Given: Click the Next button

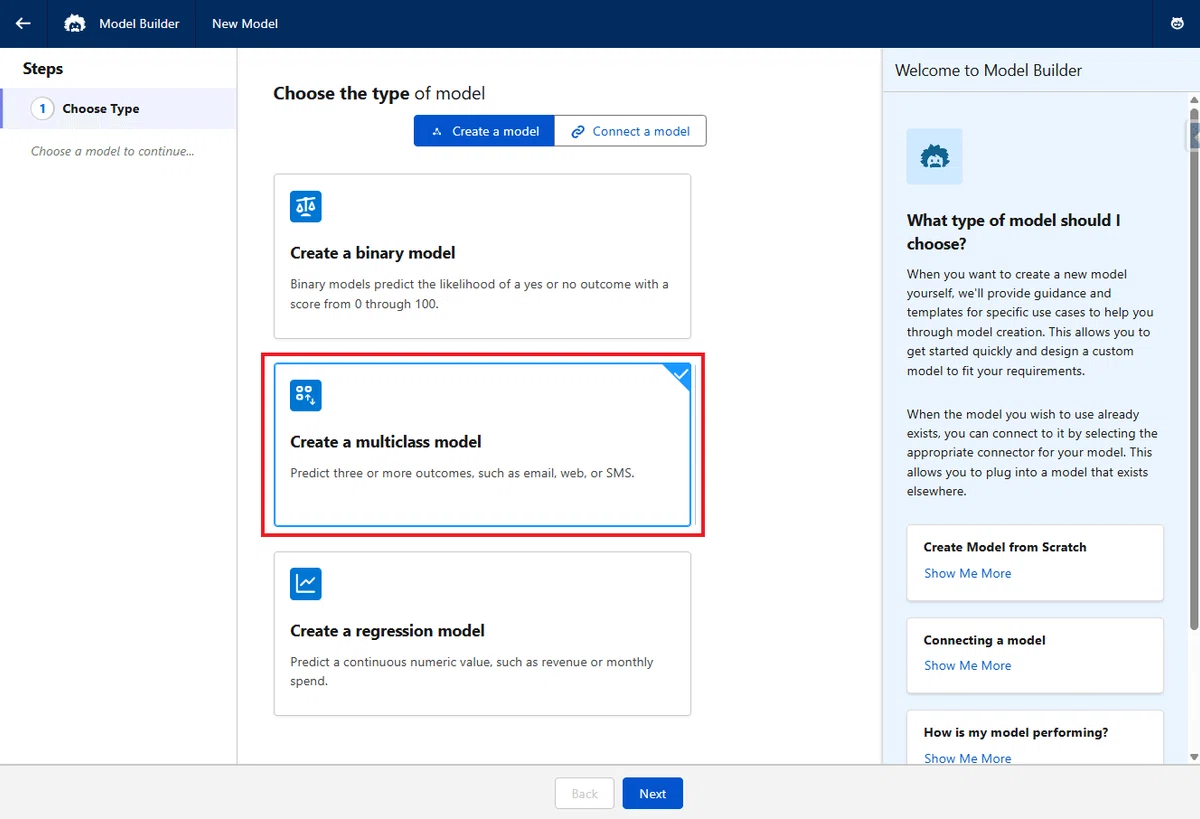Looking at the screenshot, I should [x=652, y=793].
